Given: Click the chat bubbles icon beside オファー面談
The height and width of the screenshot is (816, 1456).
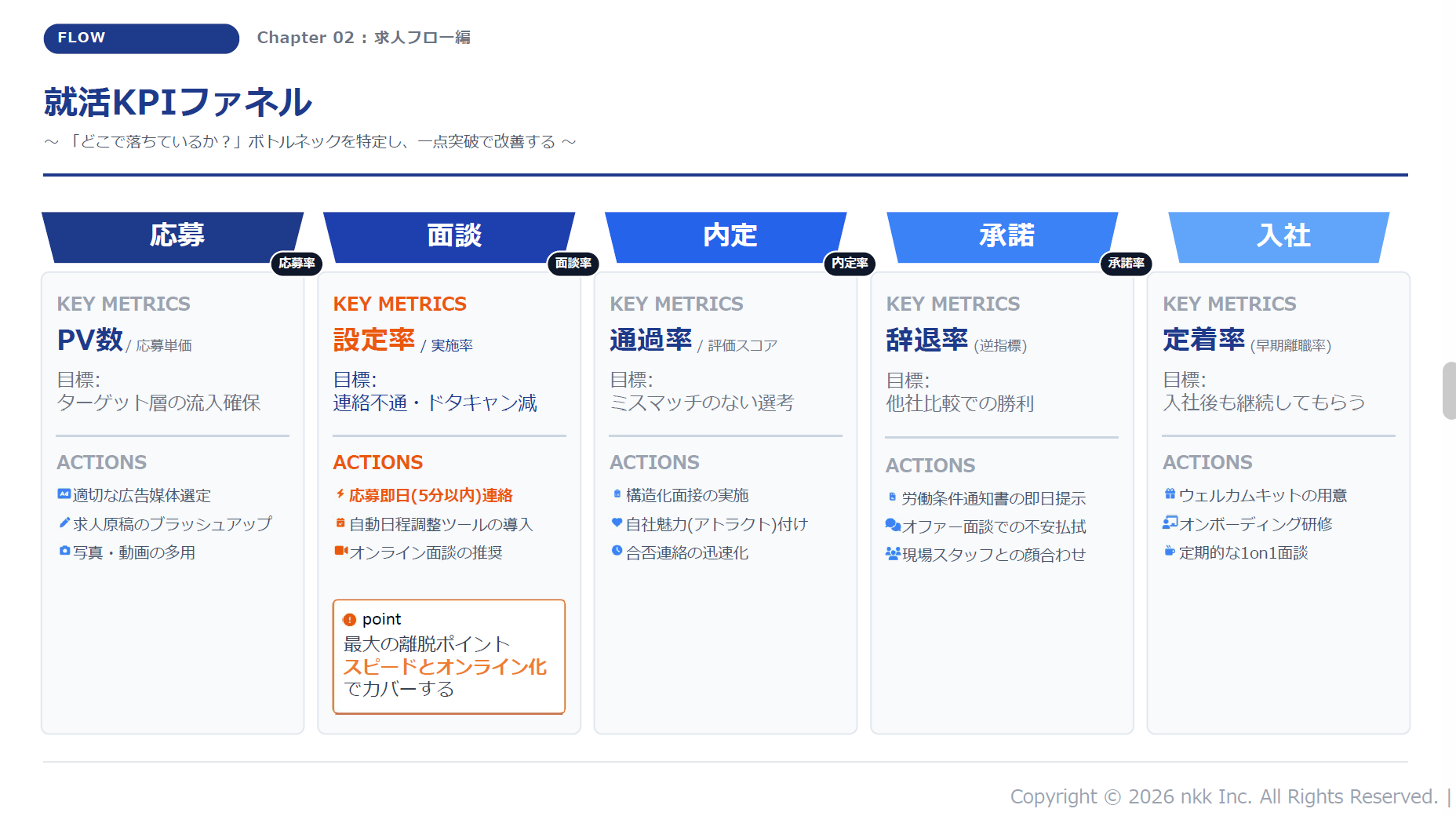Looking at the screenshot, I should (x=893, y=525).
